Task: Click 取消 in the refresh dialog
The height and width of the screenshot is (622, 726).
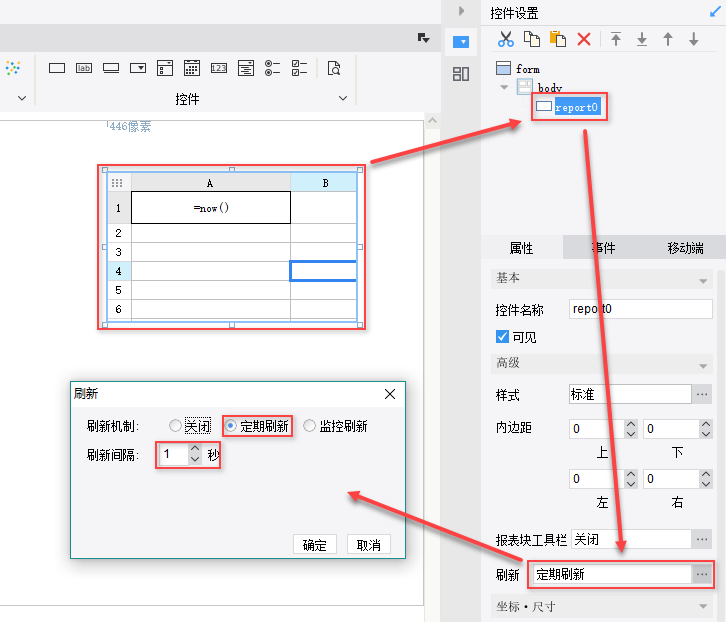Action: click(x=369, y=545)
